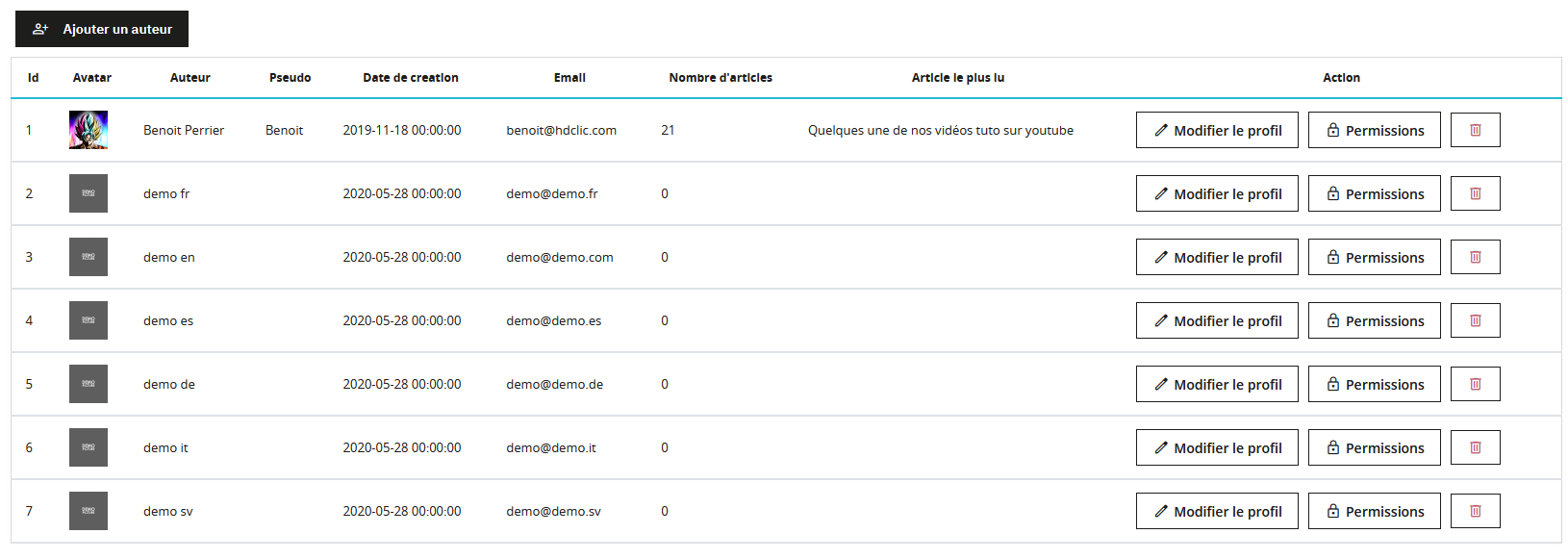Click the Article le plus lu header
1568x559 pixels.
[x=958, y=78]
